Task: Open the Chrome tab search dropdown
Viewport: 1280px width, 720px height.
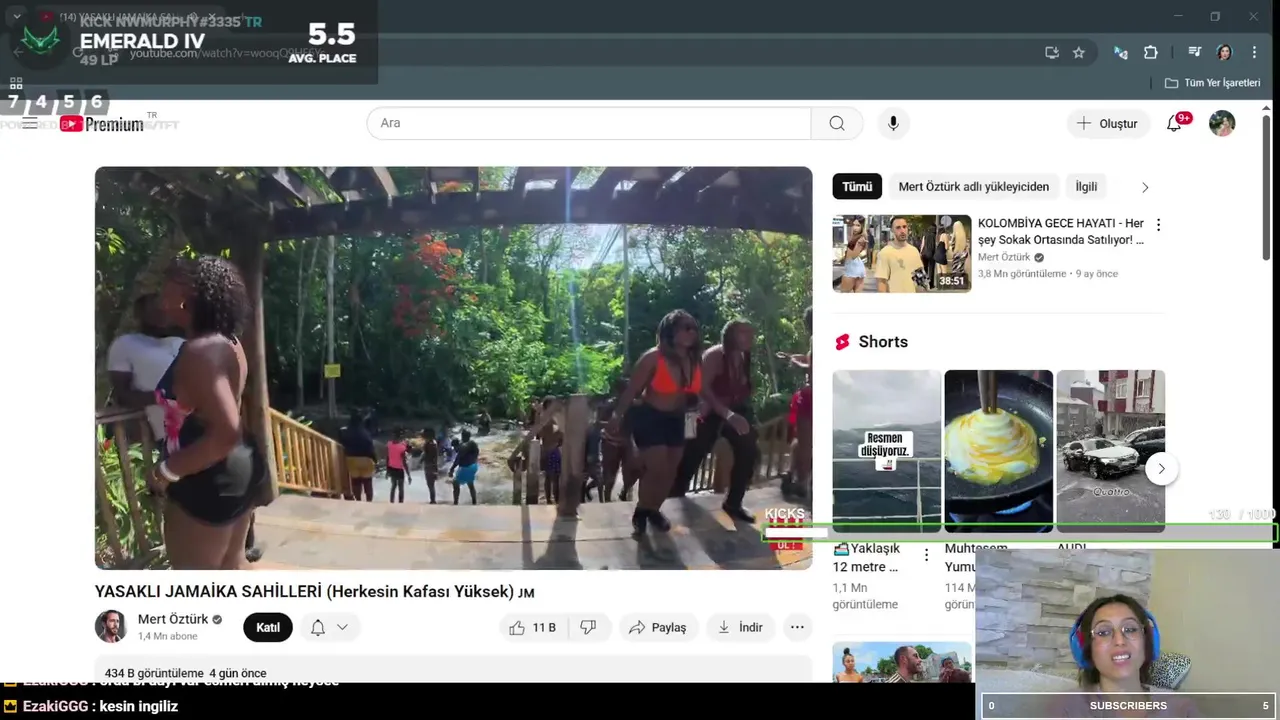Action: tap(16, 16)
